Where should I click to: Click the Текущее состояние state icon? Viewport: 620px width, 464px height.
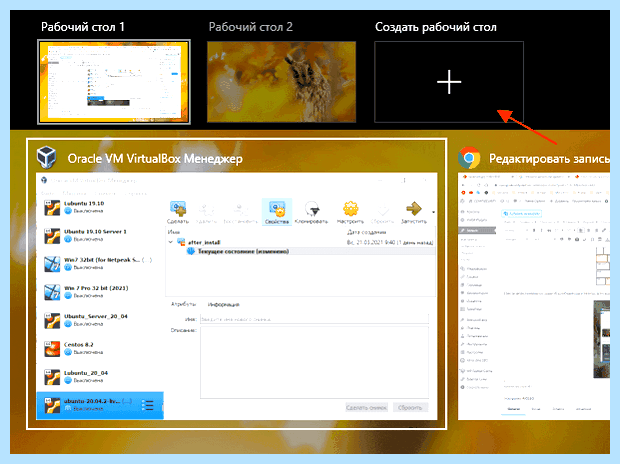coord(191,251)
